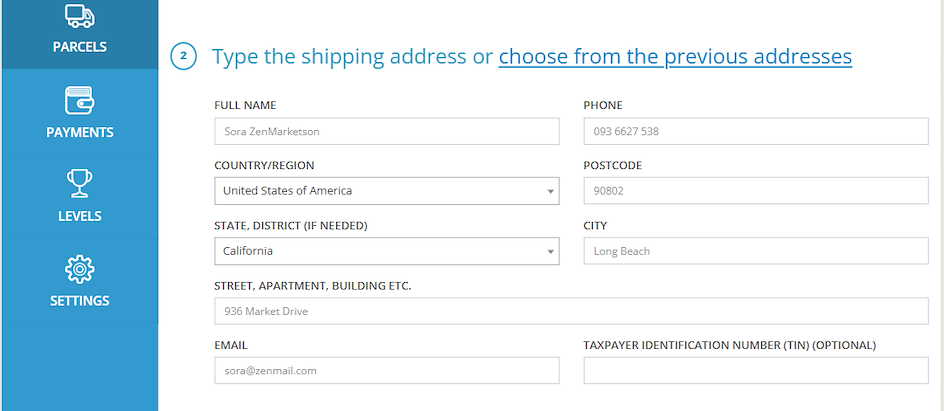This screenshot has height=411, width=944.
Task: Click the California dropdown arrow
Action: click(x=550, y=252)
